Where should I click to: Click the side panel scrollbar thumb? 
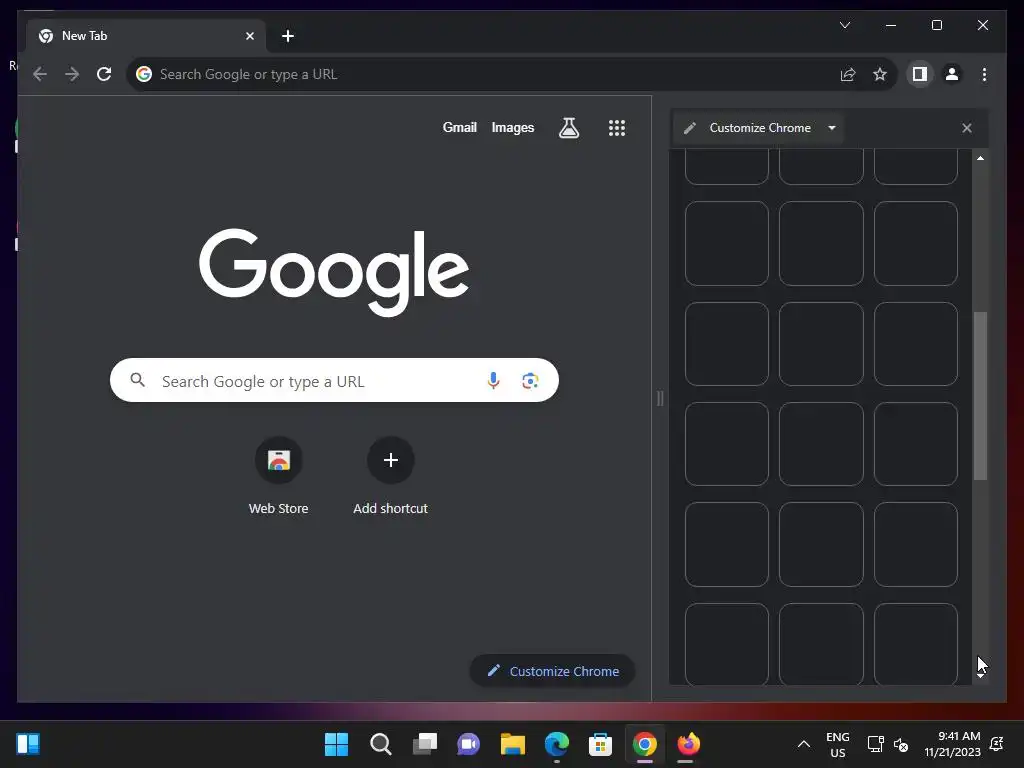(980, 396)
